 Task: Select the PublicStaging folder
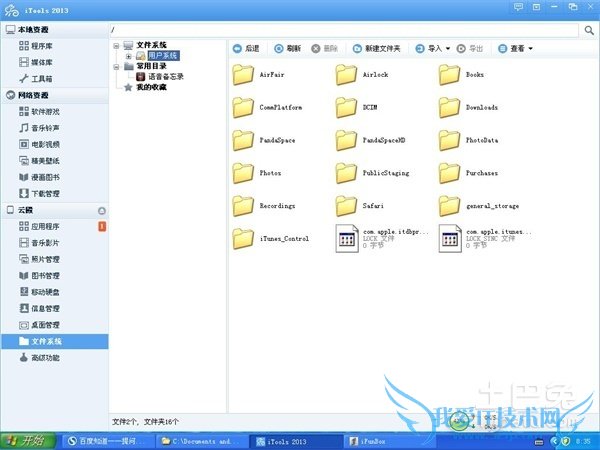(373, 173)
